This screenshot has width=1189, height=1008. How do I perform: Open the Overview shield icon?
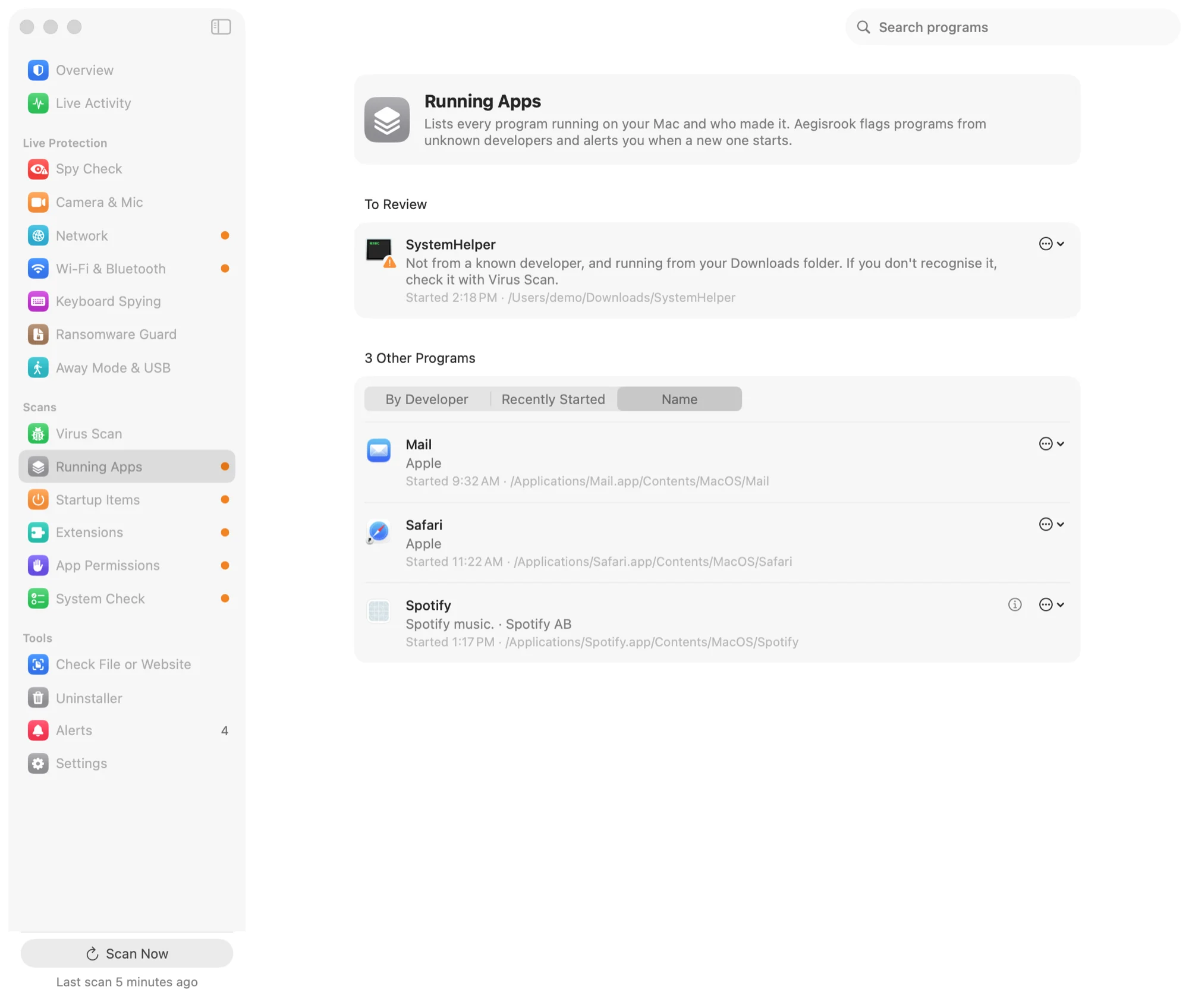pos(38,70)
